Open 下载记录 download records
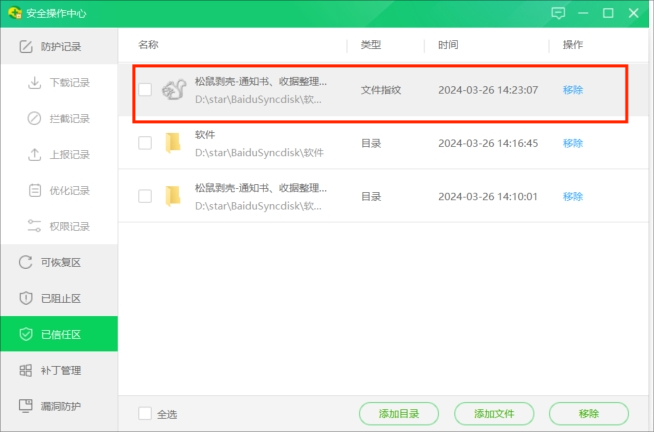This screenshot has height=432, width=654. [69, 82]
